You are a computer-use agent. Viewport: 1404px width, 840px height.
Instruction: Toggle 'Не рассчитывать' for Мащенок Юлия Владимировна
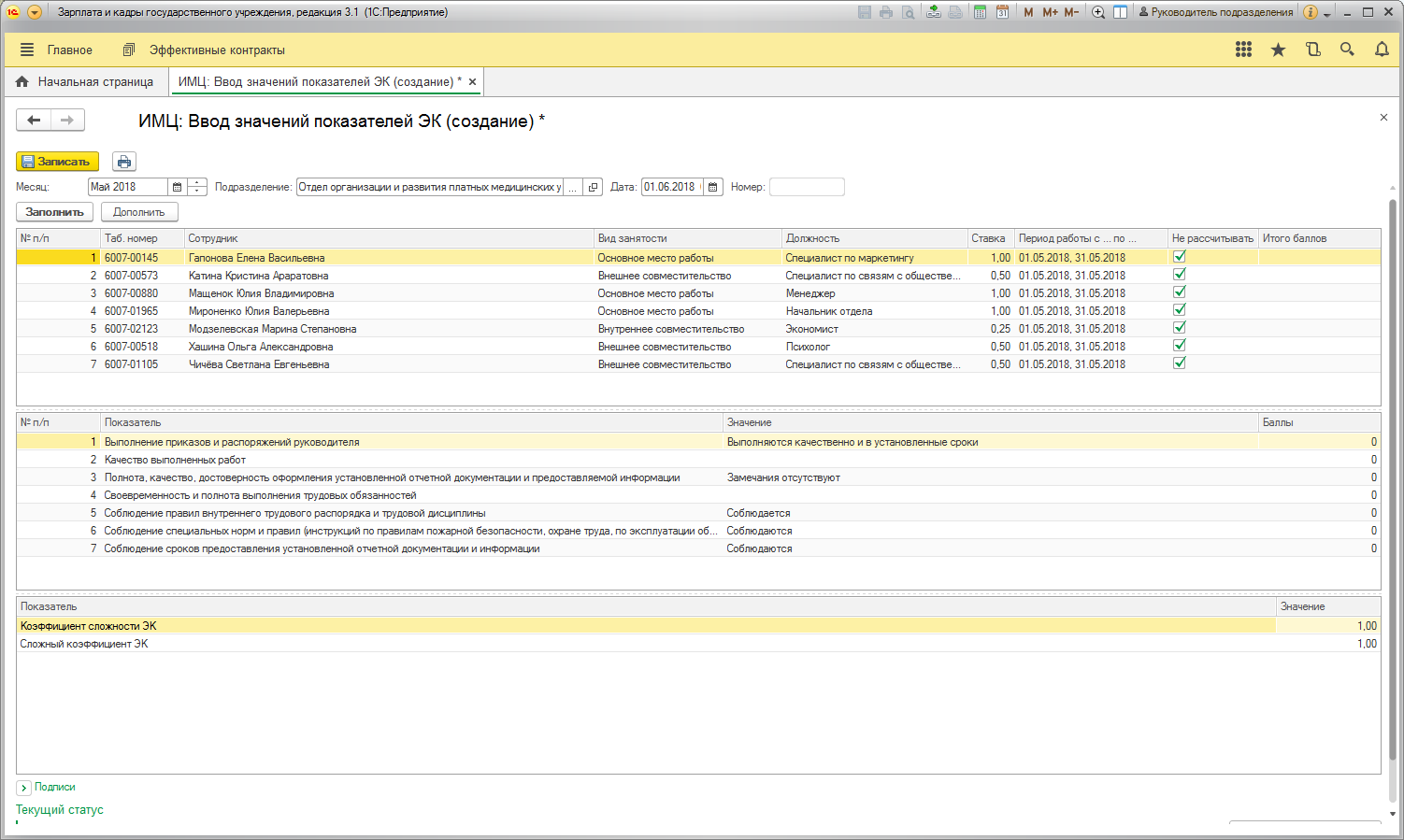(1180, 292)
